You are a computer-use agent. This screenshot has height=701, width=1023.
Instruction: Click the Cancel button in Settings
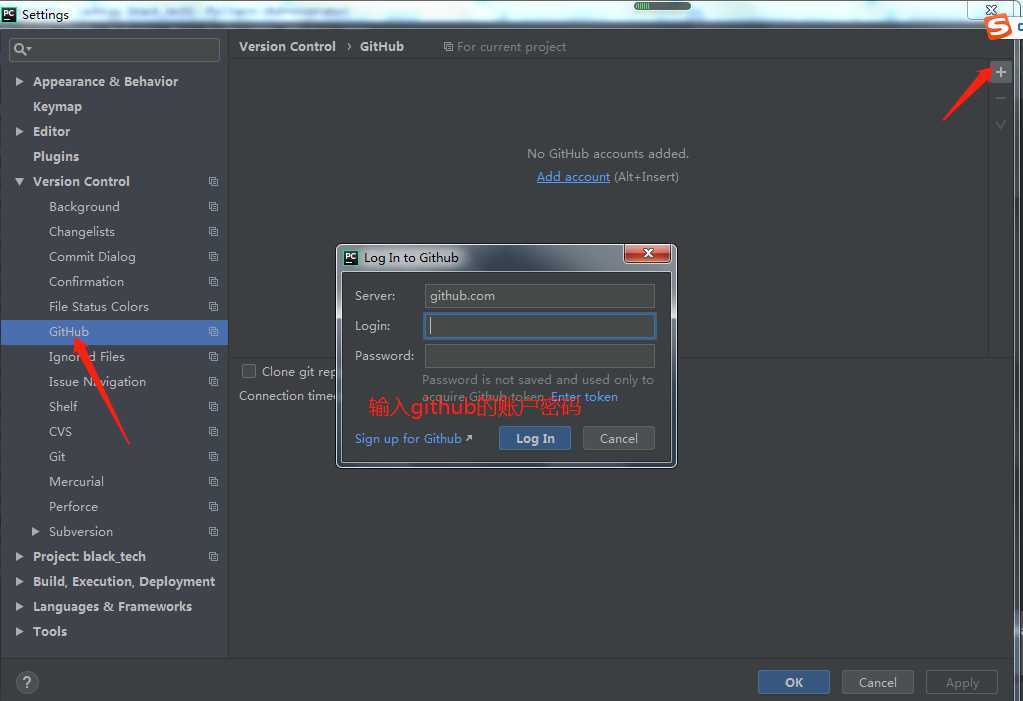point(878,682)
